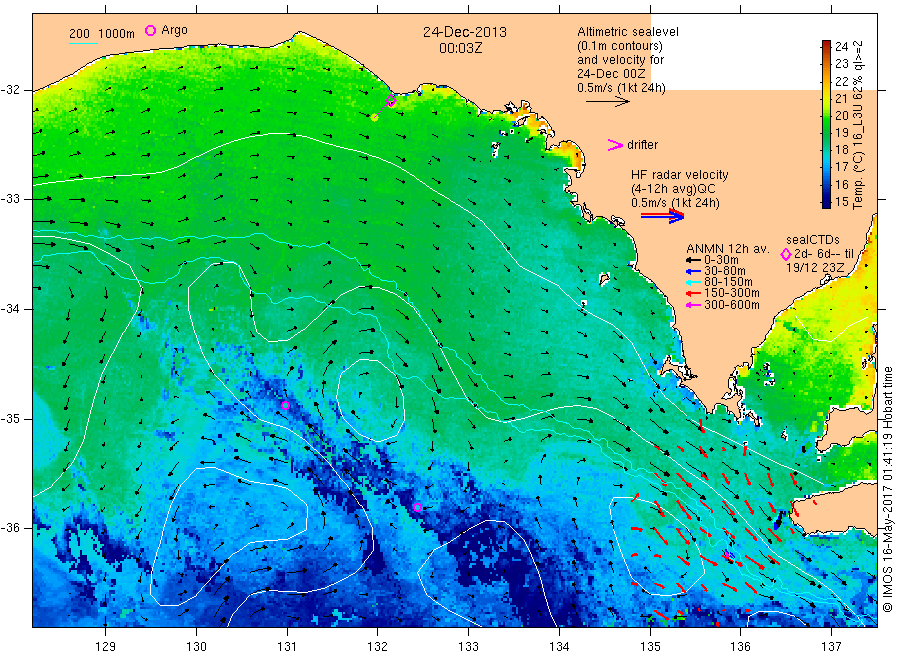Click the '1000m' depth contour label

click(x=117, y=34)
